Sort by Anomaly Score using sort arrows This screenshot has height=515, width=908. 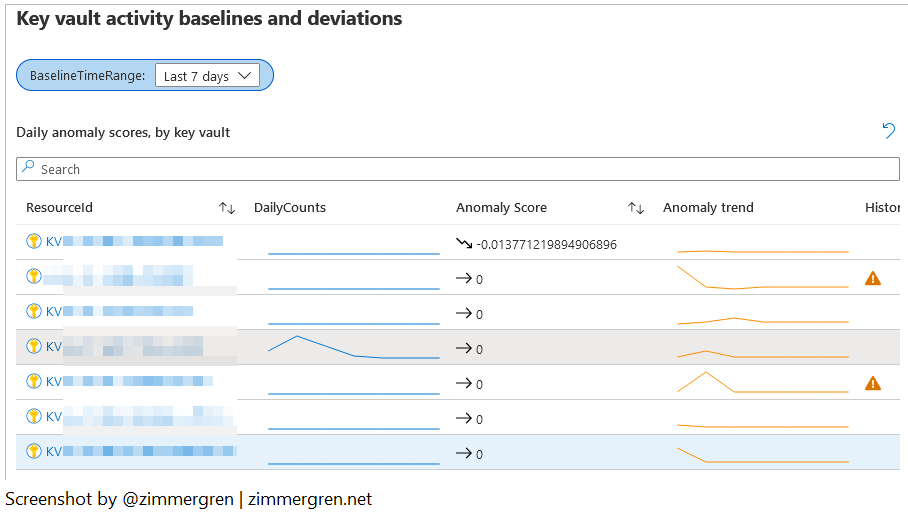click(x=635, y=208)
